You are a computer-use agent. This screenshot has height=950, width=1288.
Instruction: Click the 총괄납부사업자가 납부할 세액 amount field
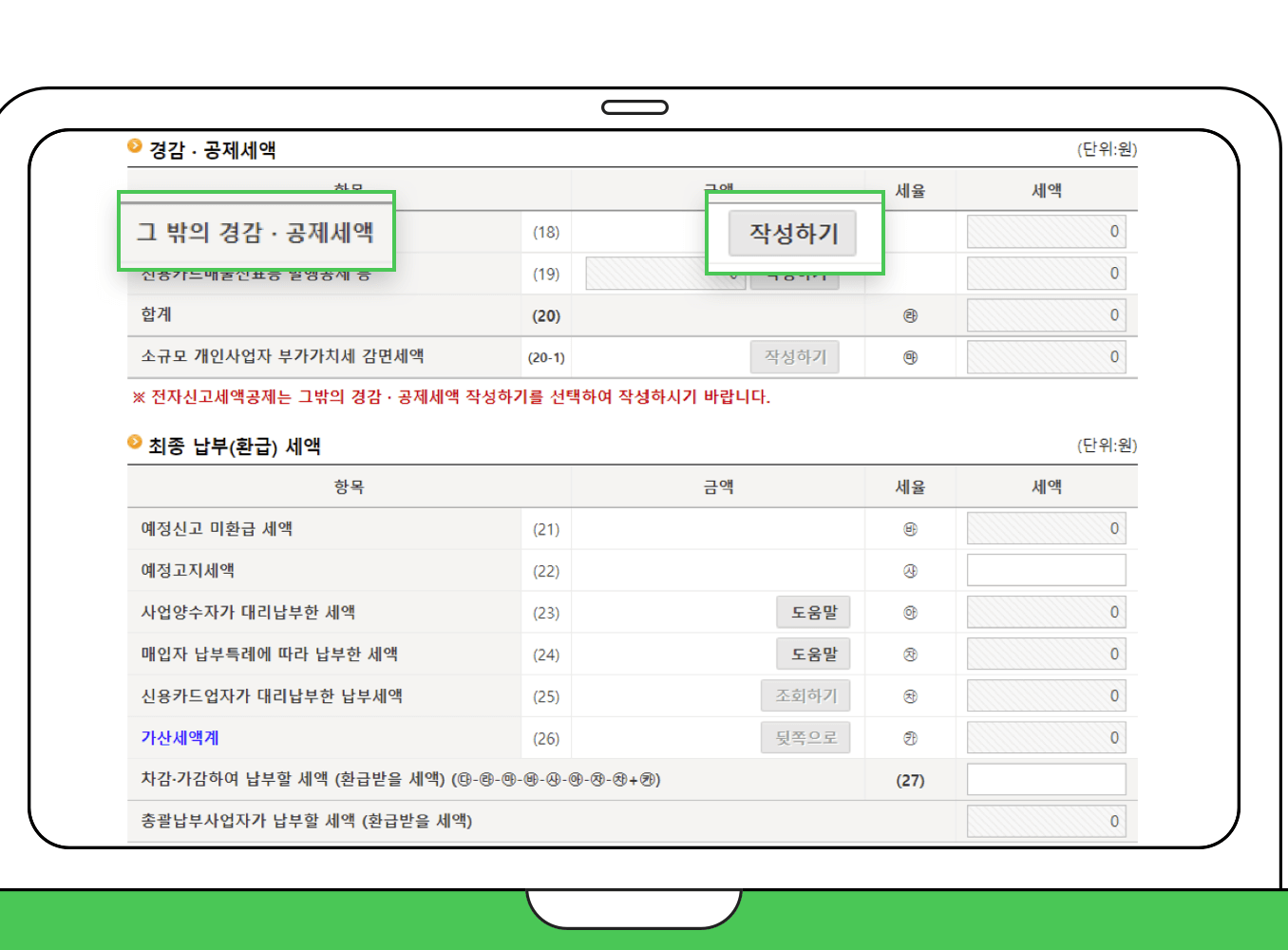(1045, 820)
